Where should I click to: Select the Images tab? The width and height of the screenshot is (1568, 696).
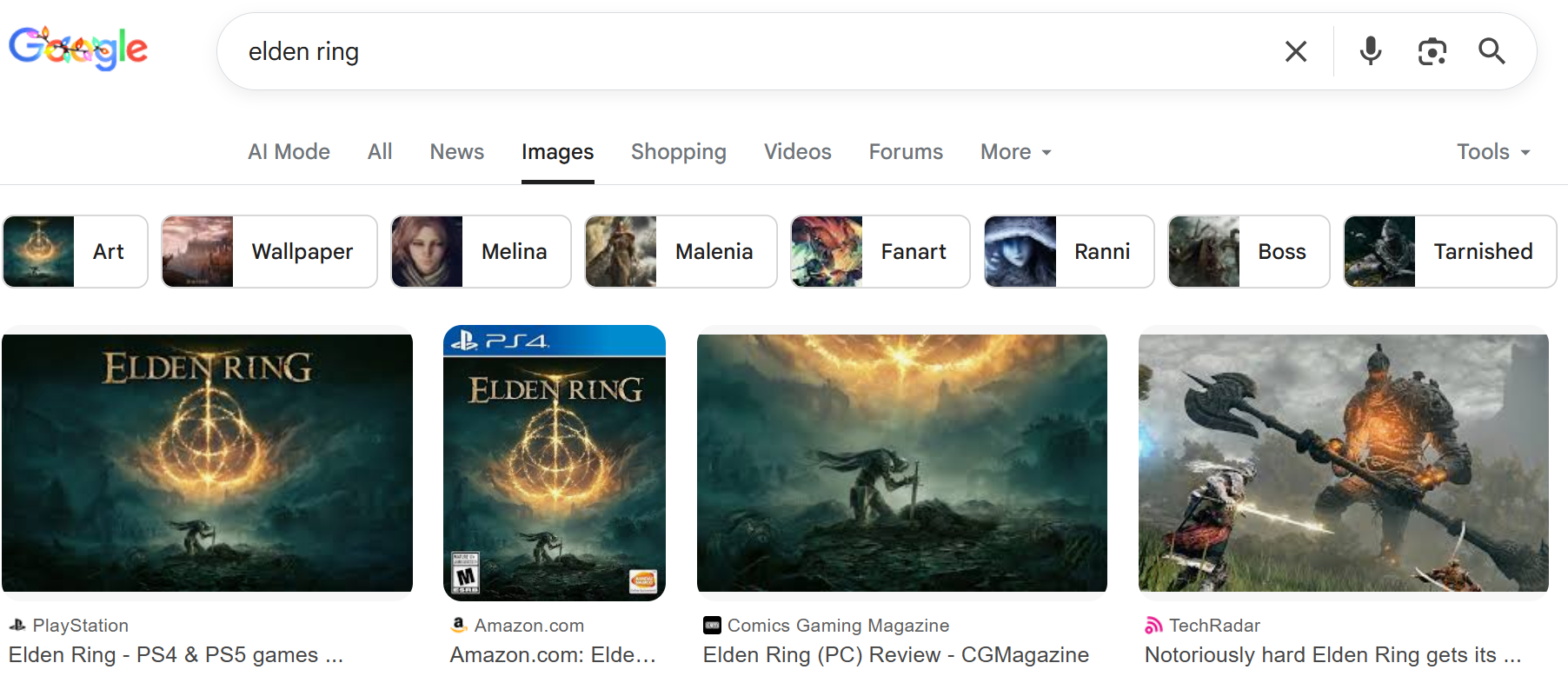(x=558, y=153)
